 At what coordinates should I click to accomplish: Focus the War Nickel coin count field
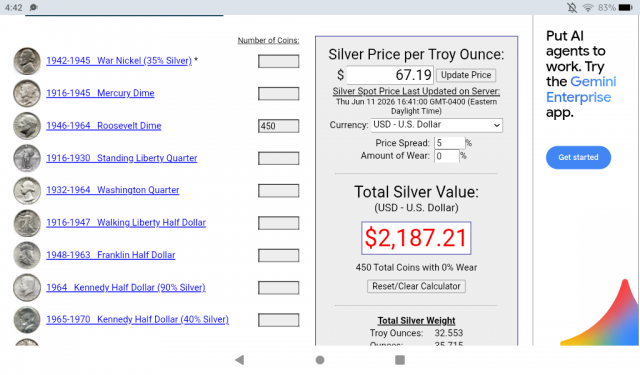click(x=278, y=61)
